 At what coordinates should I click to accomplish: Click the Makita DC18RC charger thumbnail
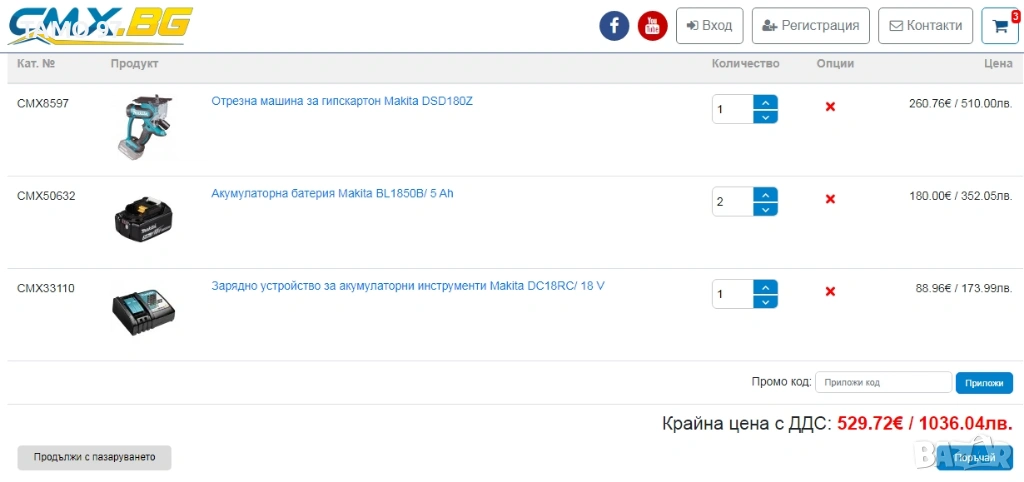(144, 314)
